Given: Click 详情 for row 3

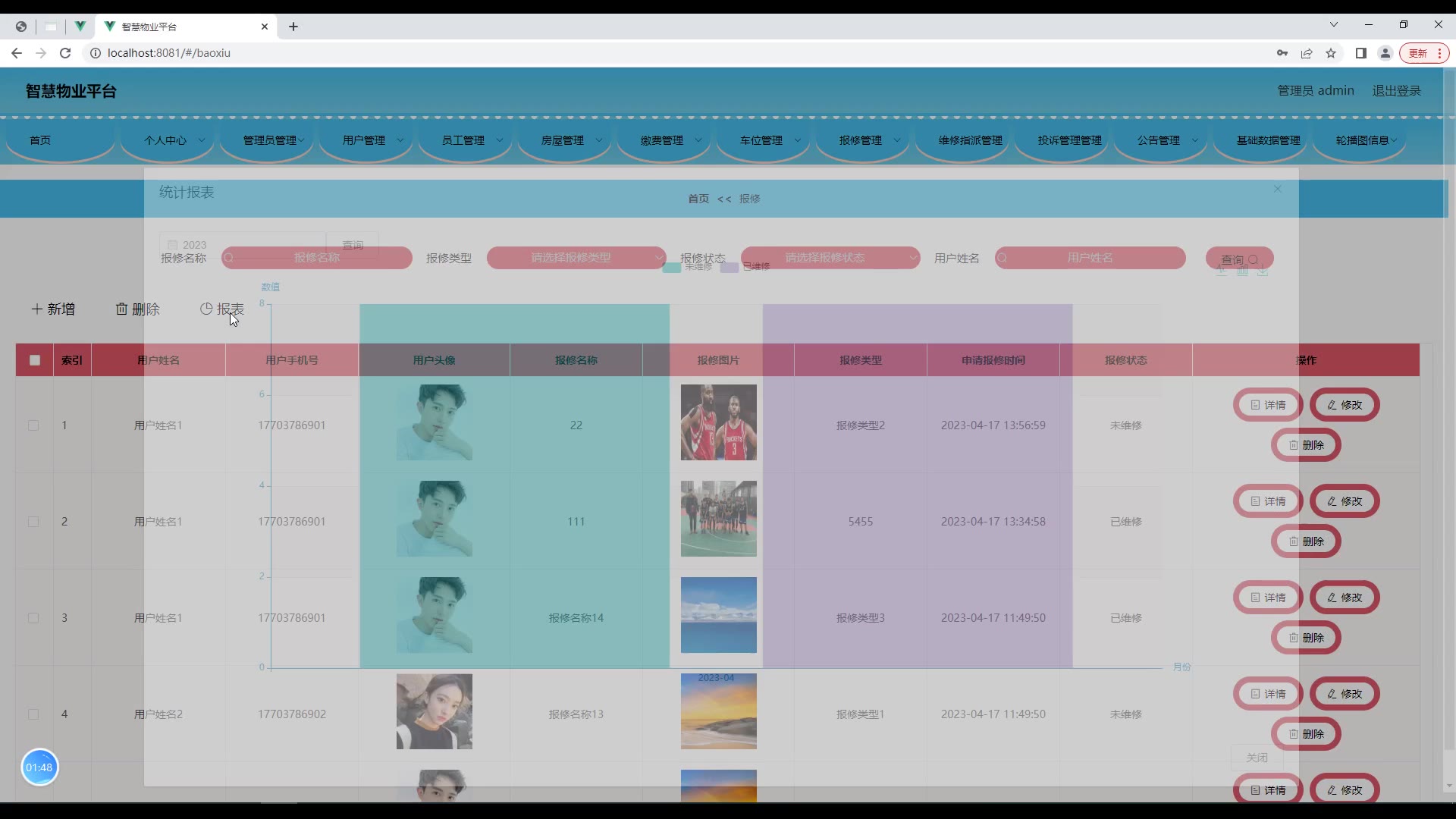Looking at the screenshot, I should click(1268, 598).
